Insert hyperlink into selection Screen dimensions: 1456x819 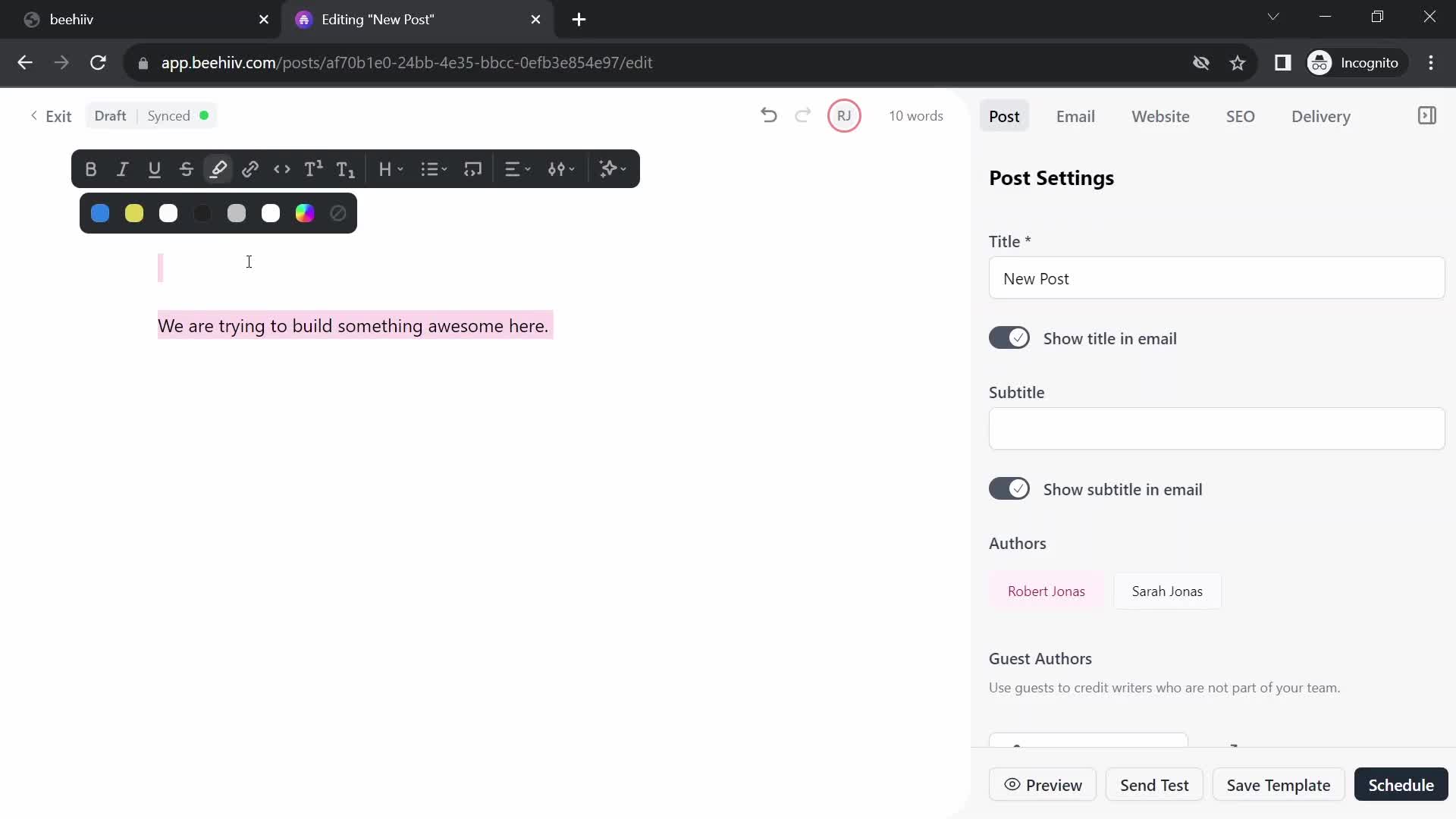250,169
